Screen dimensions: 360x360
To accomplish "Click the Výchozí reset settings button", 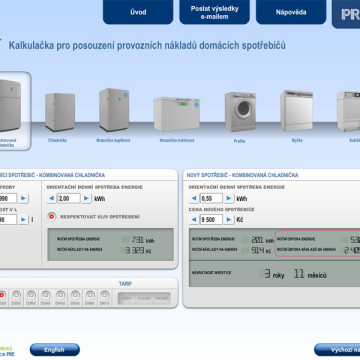I will coord(337,350).
